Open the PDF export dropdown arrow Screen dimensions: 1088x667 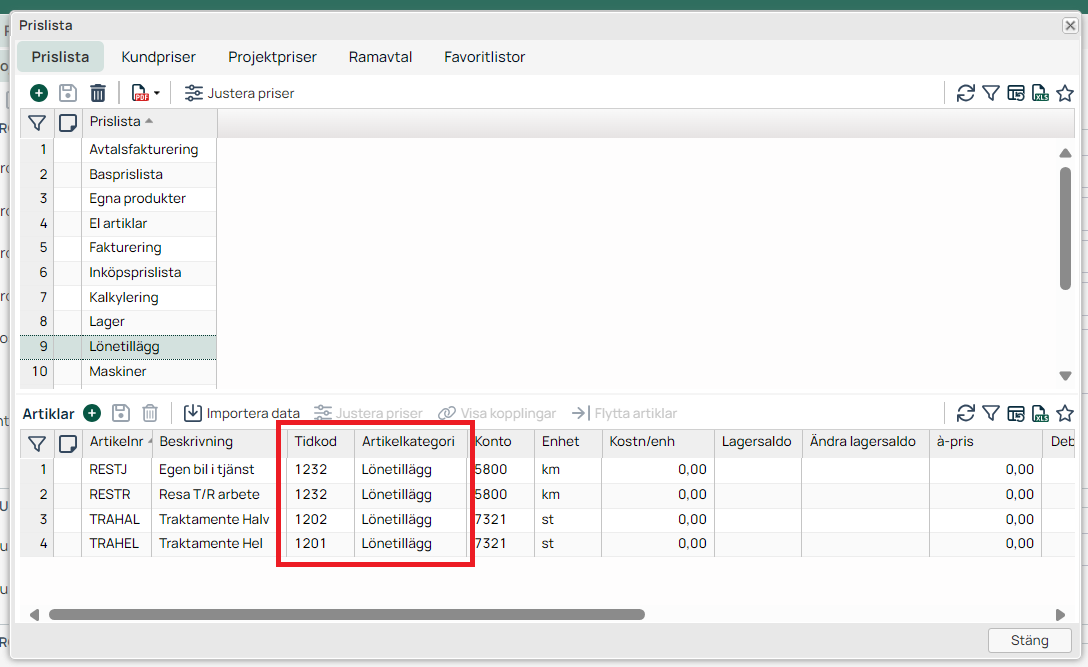(157, 94)
